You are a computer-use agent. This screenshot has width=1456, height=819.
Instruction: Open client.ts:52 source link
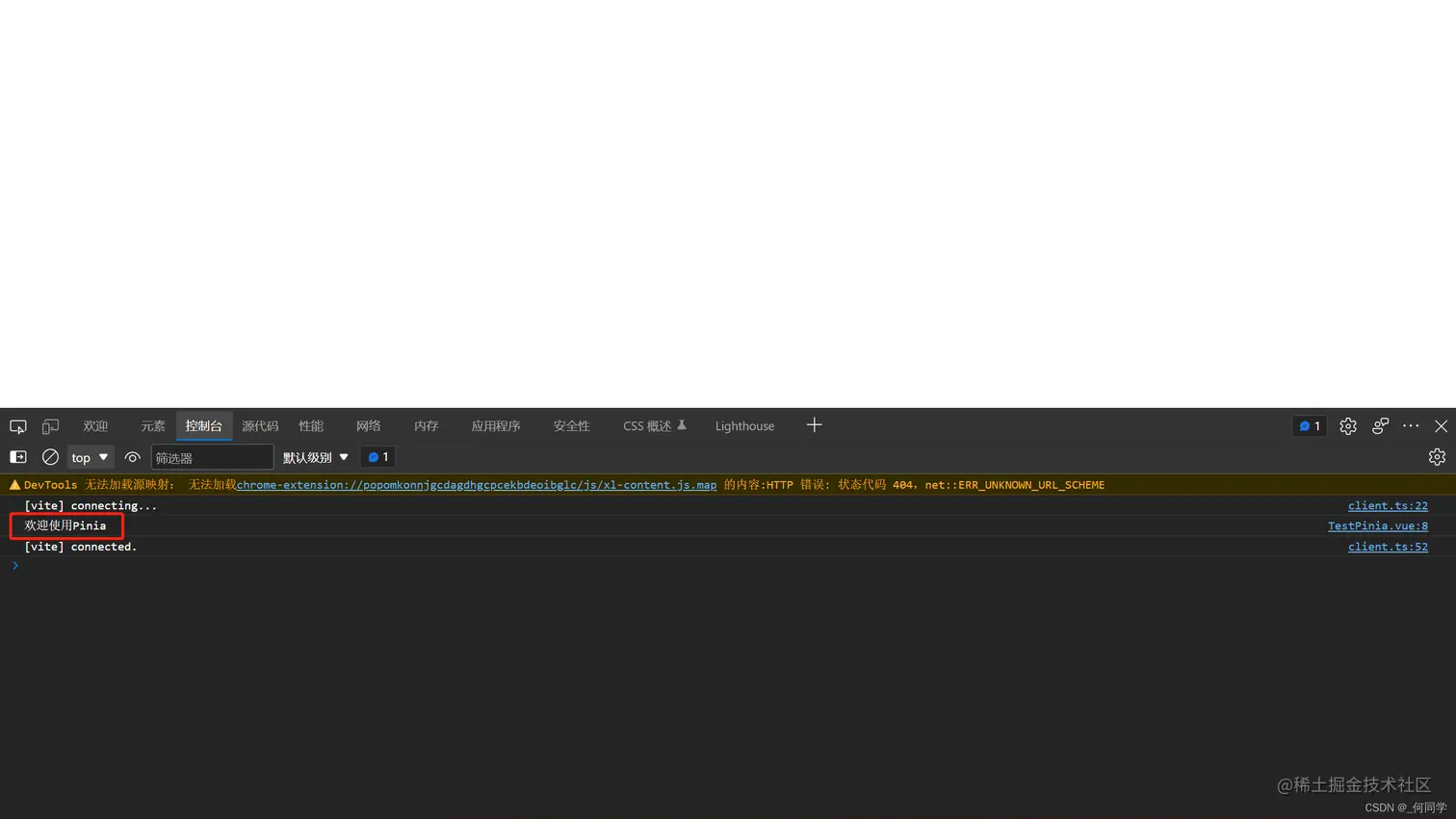pos(1388,547)
